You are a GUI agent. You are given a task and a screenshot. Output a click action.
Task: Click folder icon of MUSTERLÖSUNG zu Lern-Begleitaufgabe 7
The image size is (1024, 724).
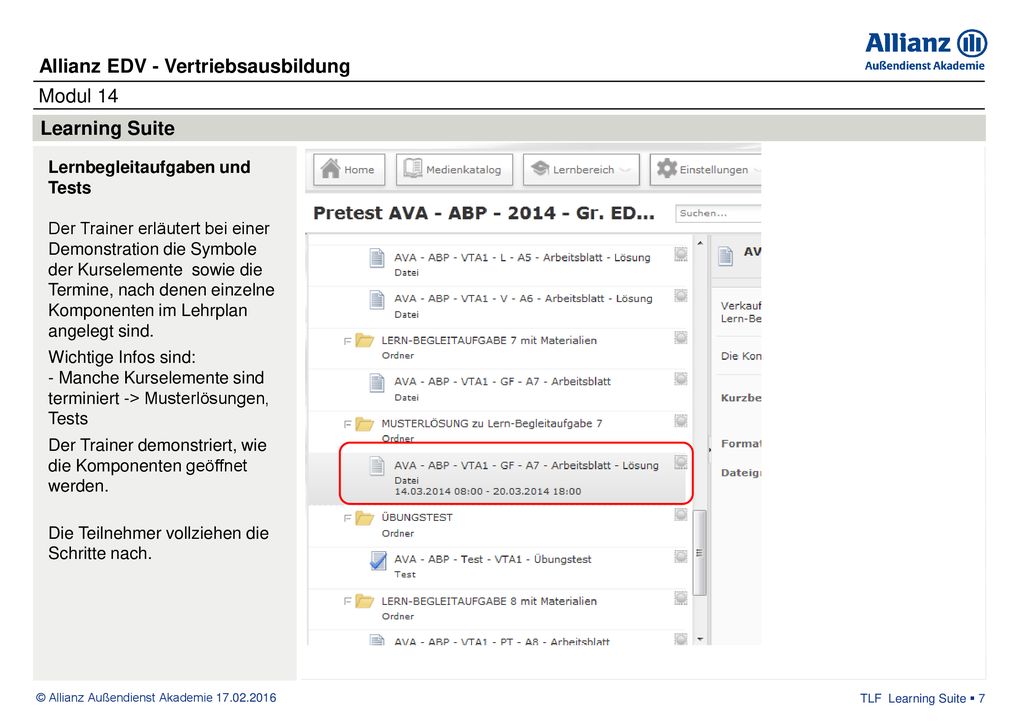click(364, 424)
